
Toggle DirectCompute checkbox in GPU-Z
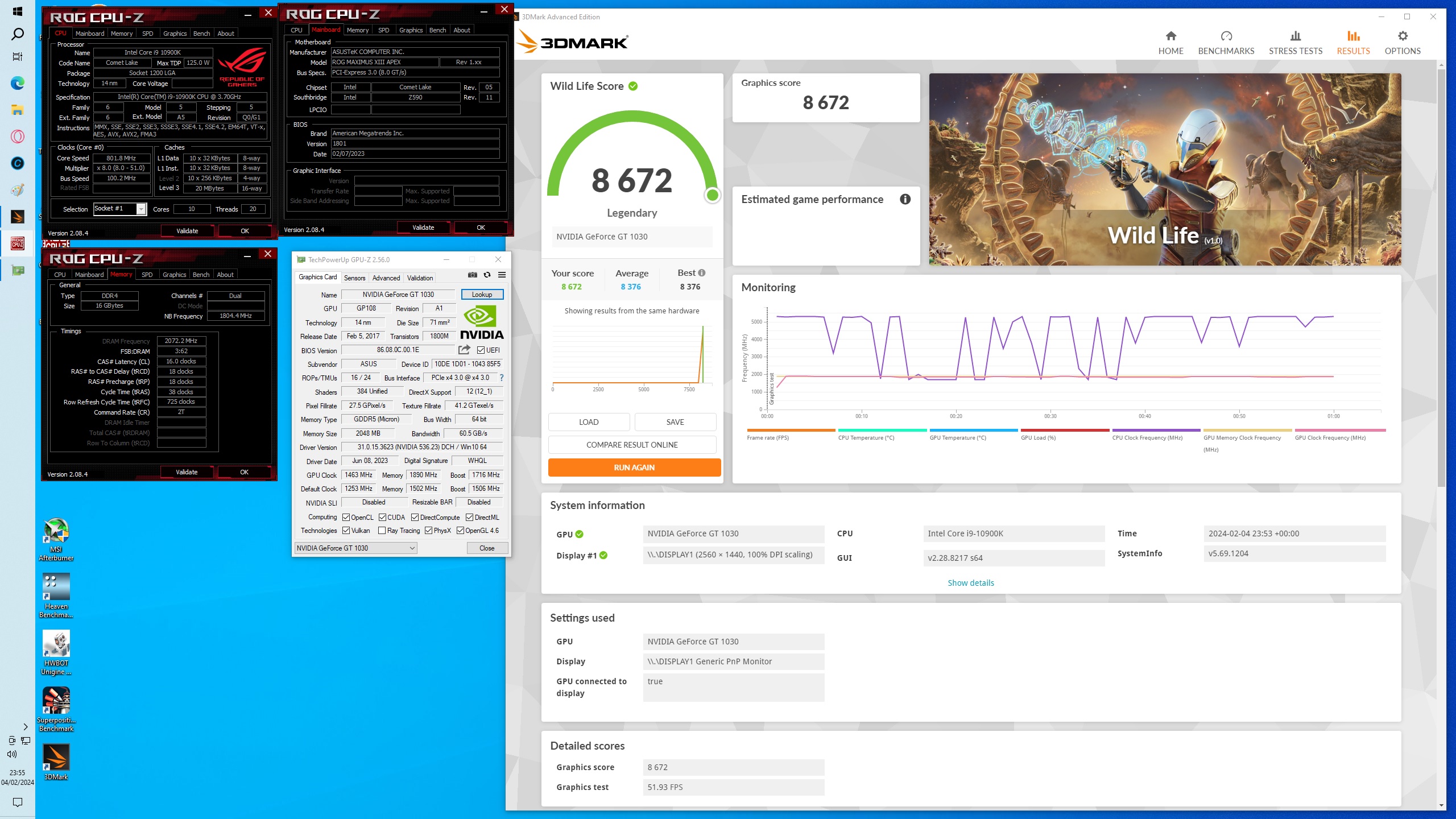tap(415, 518)
